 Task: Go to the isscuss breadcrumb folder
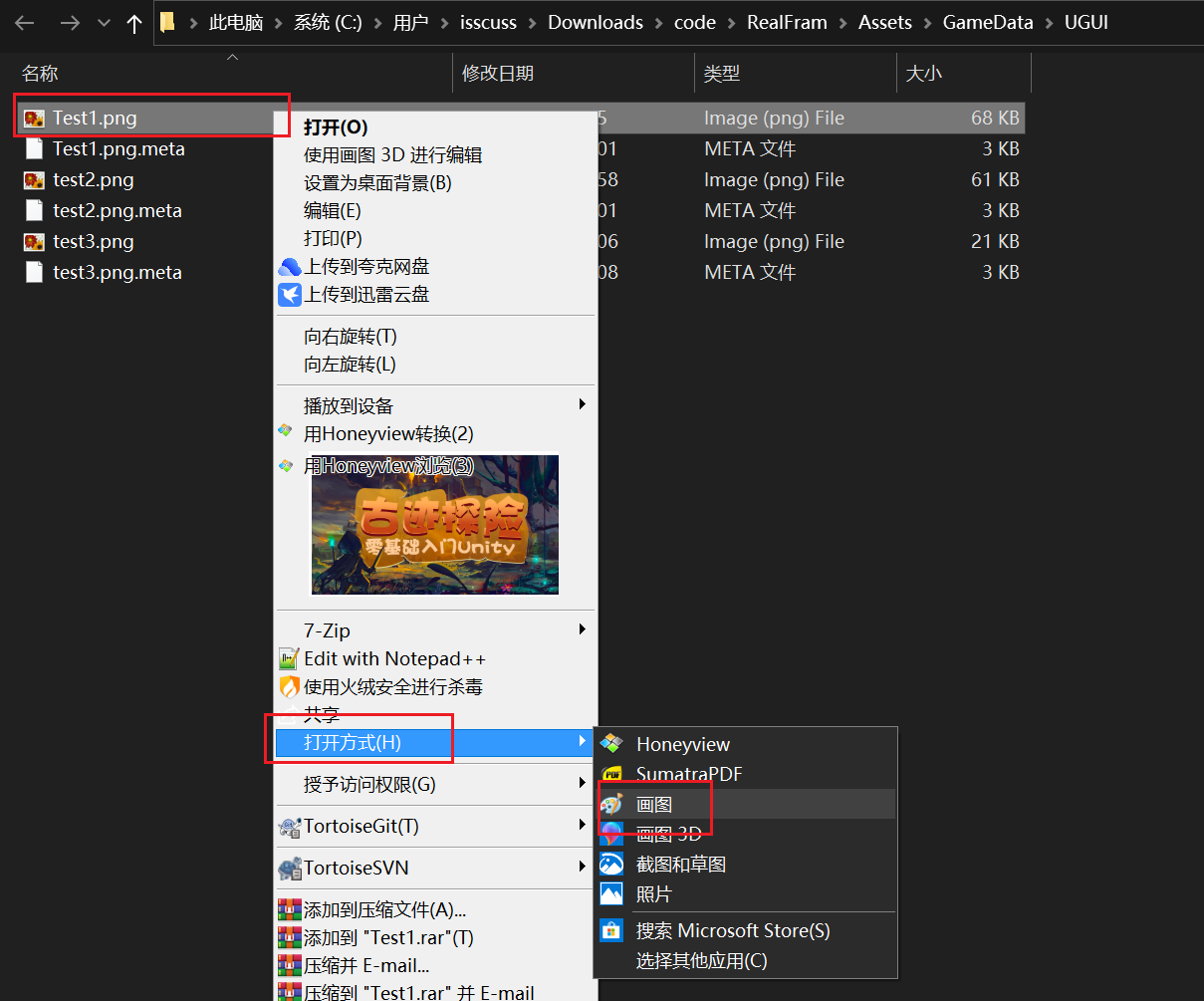click(489, 23)
